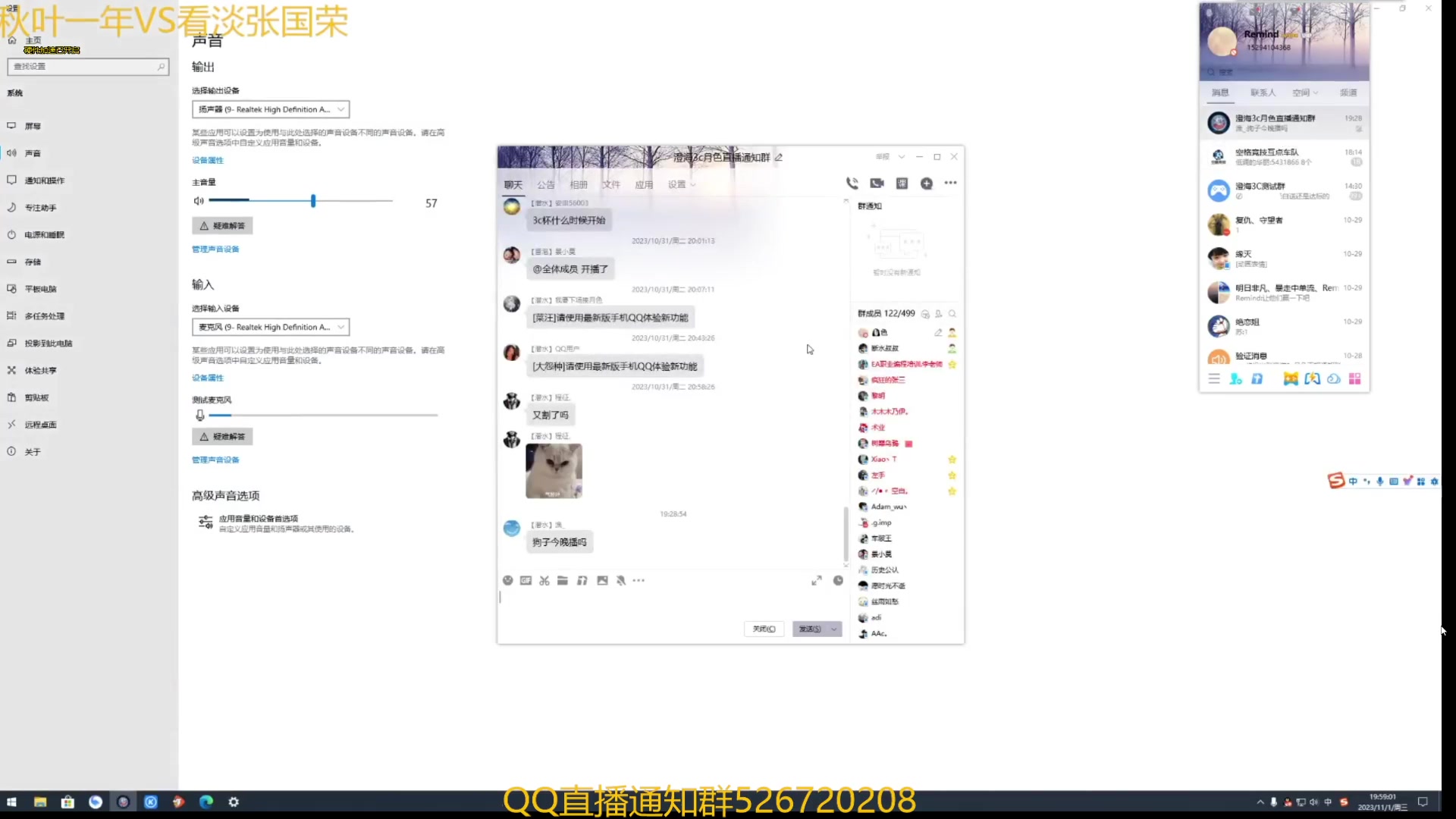Mute the master volume speaker icon

point(199,201)
